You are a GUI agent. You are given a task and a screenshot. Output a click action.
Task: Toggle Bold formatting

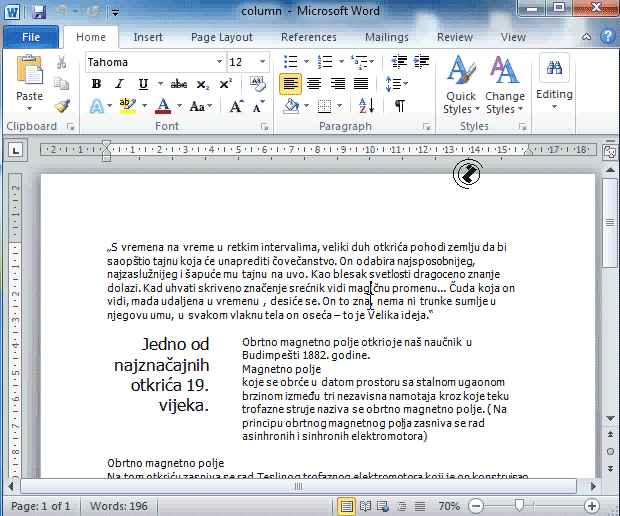click(x=97, y=84)
